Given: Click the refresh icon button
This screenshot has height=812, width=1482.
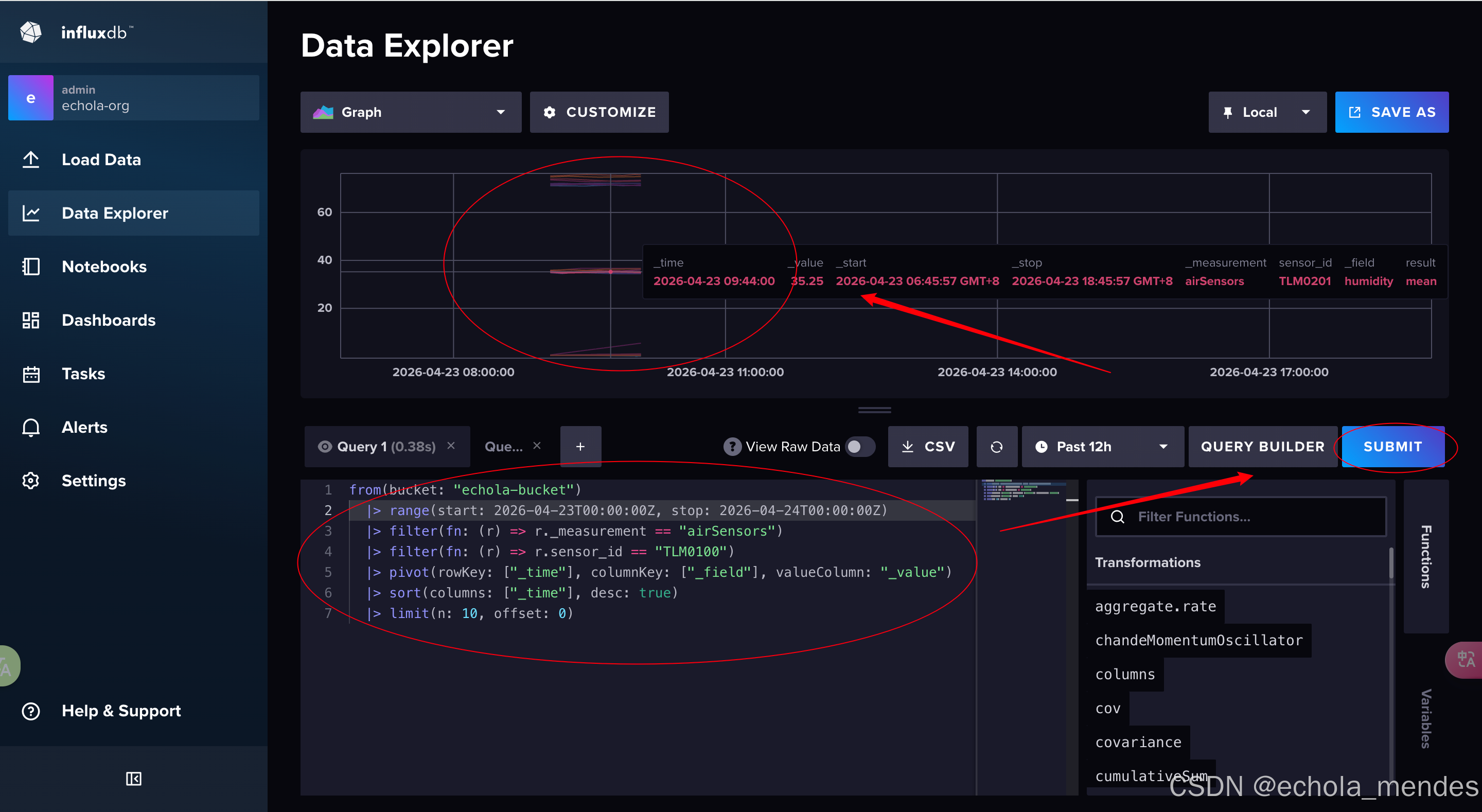Looking at the screenshot, I should [996, 447].
